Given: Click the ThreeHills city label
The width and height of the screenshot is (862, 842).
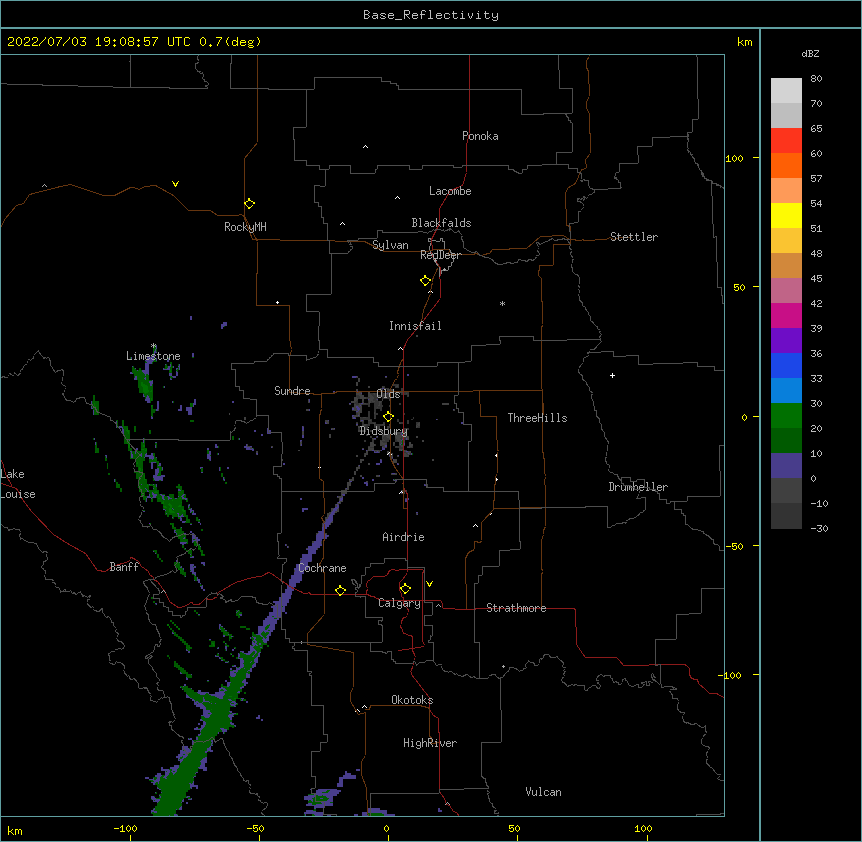Looking at the screenshot, I should click(537, 418).
